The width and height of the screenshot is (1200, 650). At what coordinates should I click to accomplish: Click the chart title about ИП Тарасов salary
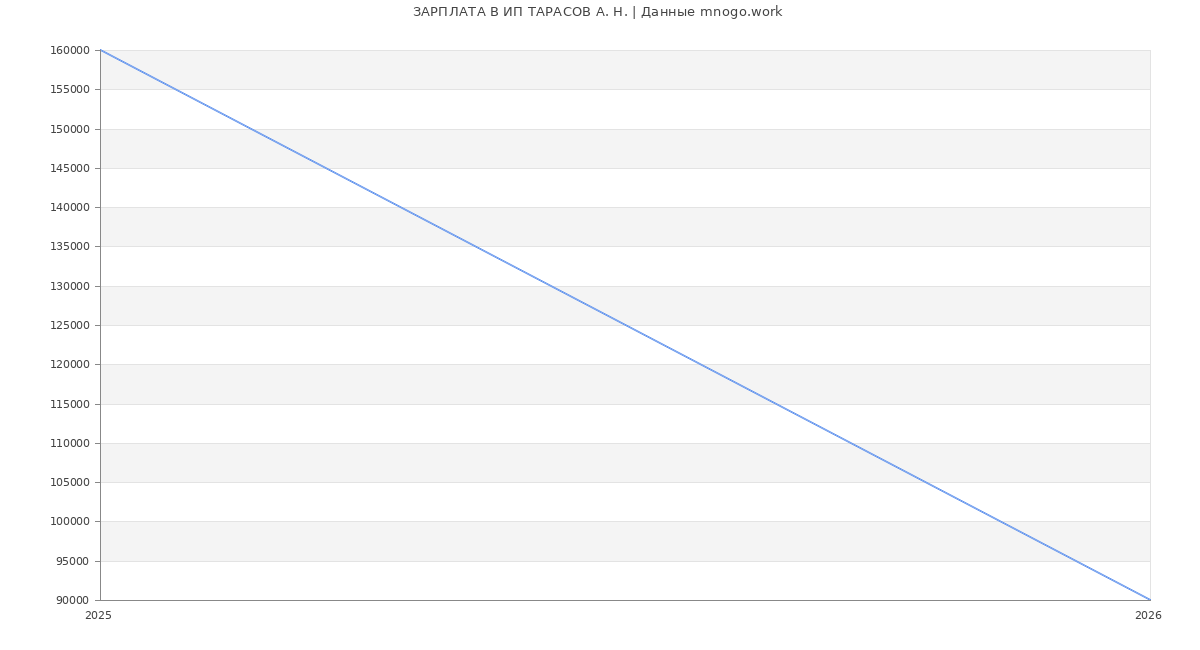pyautogui.click(x=597, y=12)
